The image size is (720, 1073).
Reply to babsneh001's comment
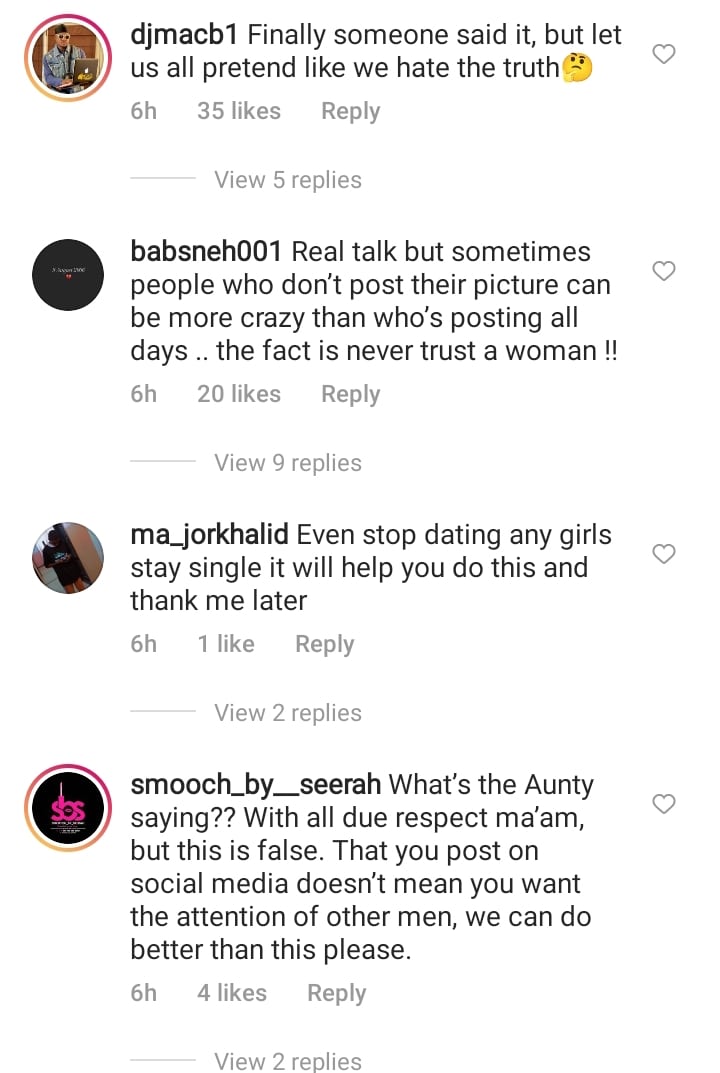350,394
